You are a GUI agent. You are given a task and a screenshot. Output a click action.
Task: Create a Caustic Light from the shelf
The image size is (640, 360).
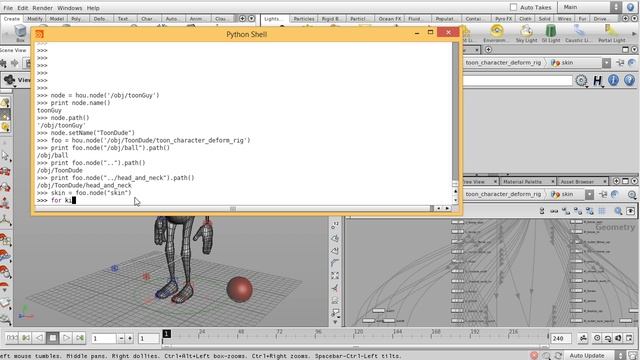[x=579, y=33]
